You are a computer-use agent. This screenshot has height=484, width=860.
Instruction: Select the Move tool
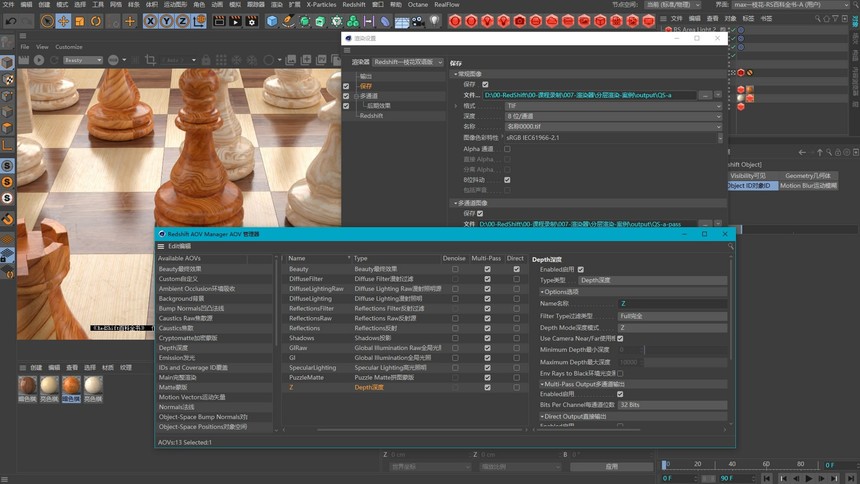point(63,21)
